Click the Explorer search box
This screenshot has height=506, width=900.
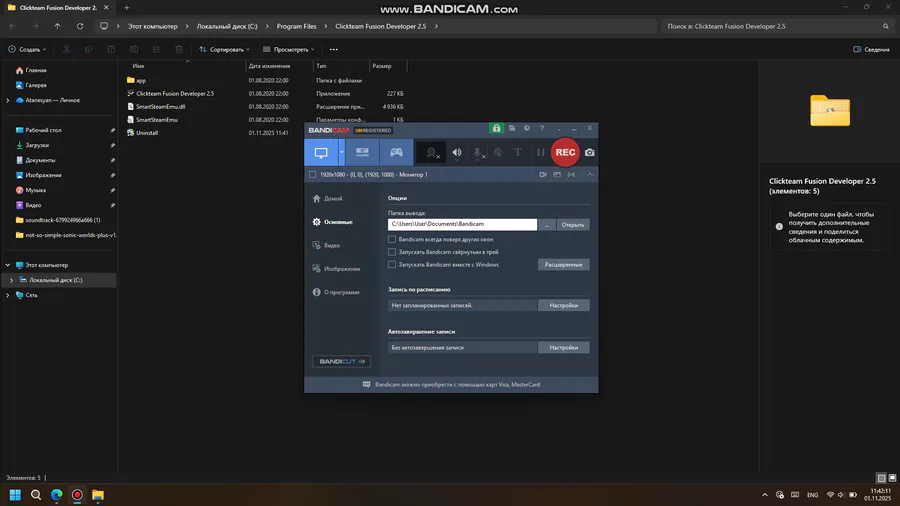pos(777,26)
